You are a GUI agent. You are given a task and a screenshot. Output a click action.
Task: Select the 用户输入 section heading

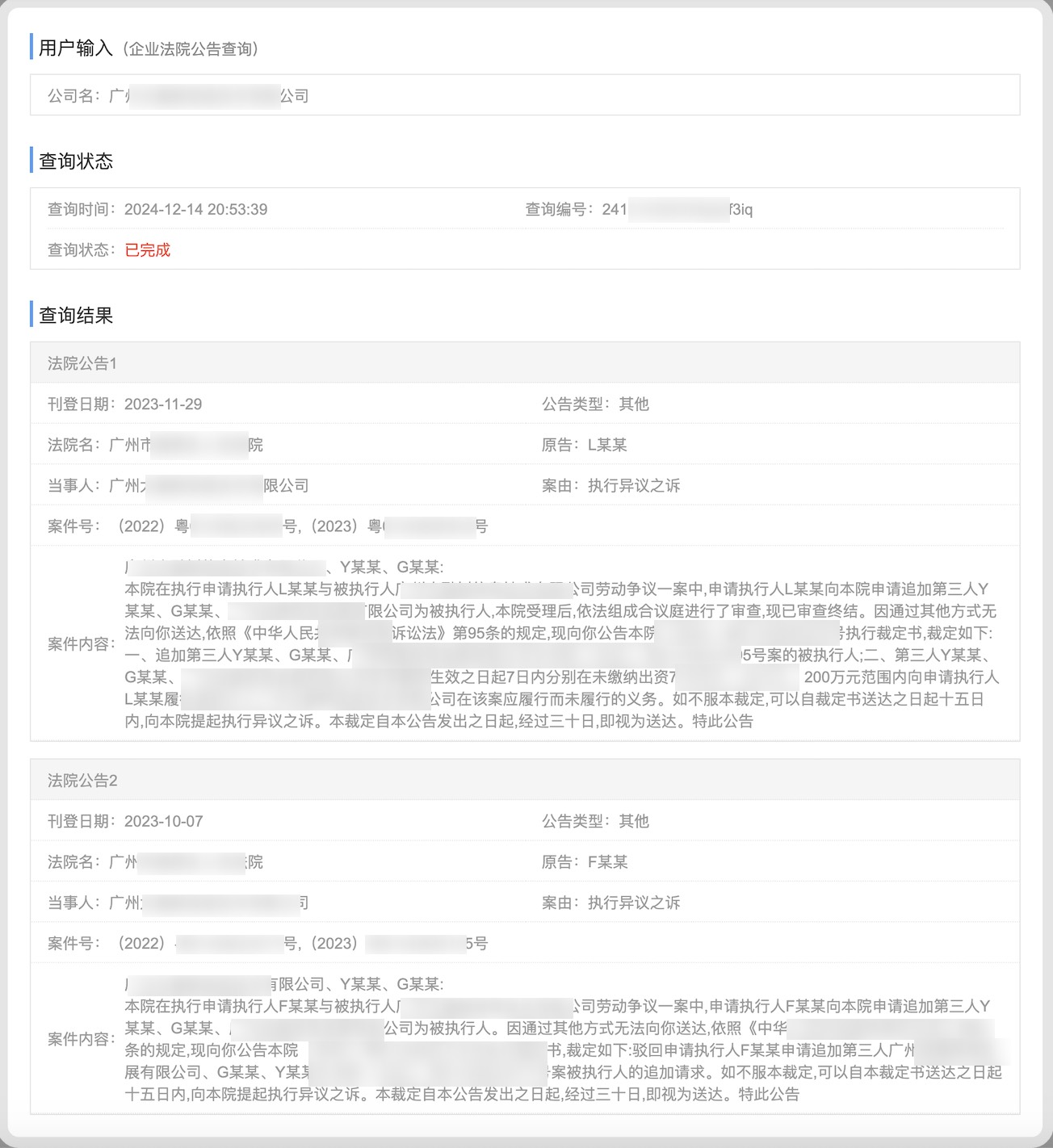pyautogui.click(x=76, y=48)
